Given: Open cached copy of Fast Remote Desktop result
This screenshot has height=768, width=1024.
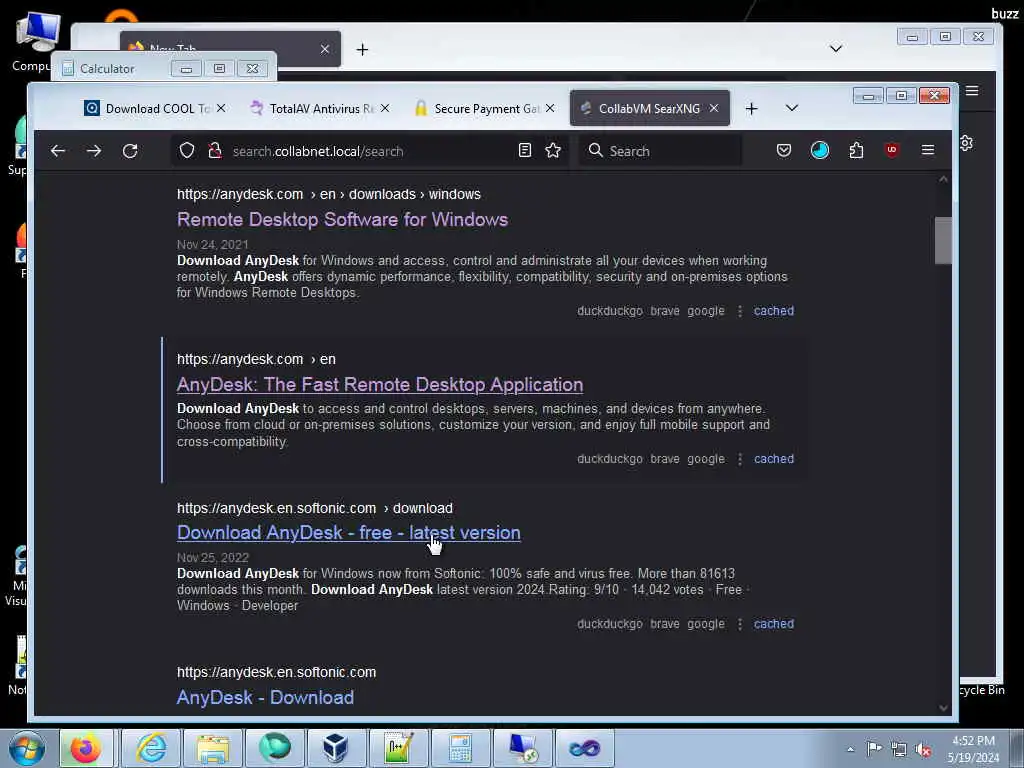Looking at the screenshot, I should (x=774, y=459).
